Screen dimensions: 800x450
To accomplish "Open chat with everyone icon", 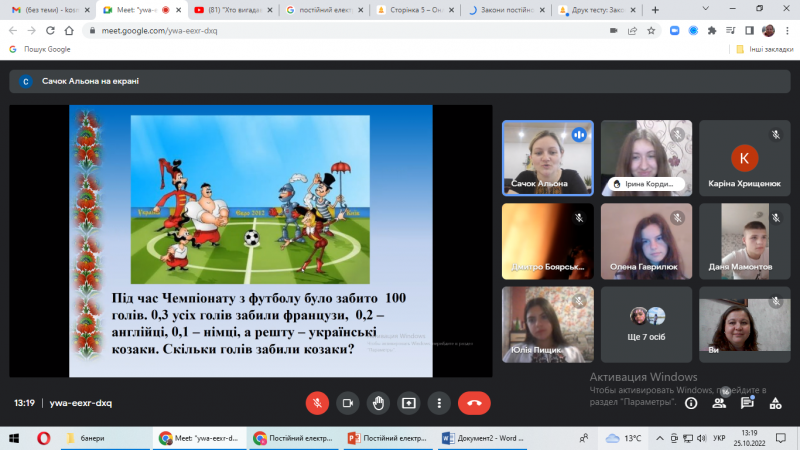I will click(x=747, y=403).
